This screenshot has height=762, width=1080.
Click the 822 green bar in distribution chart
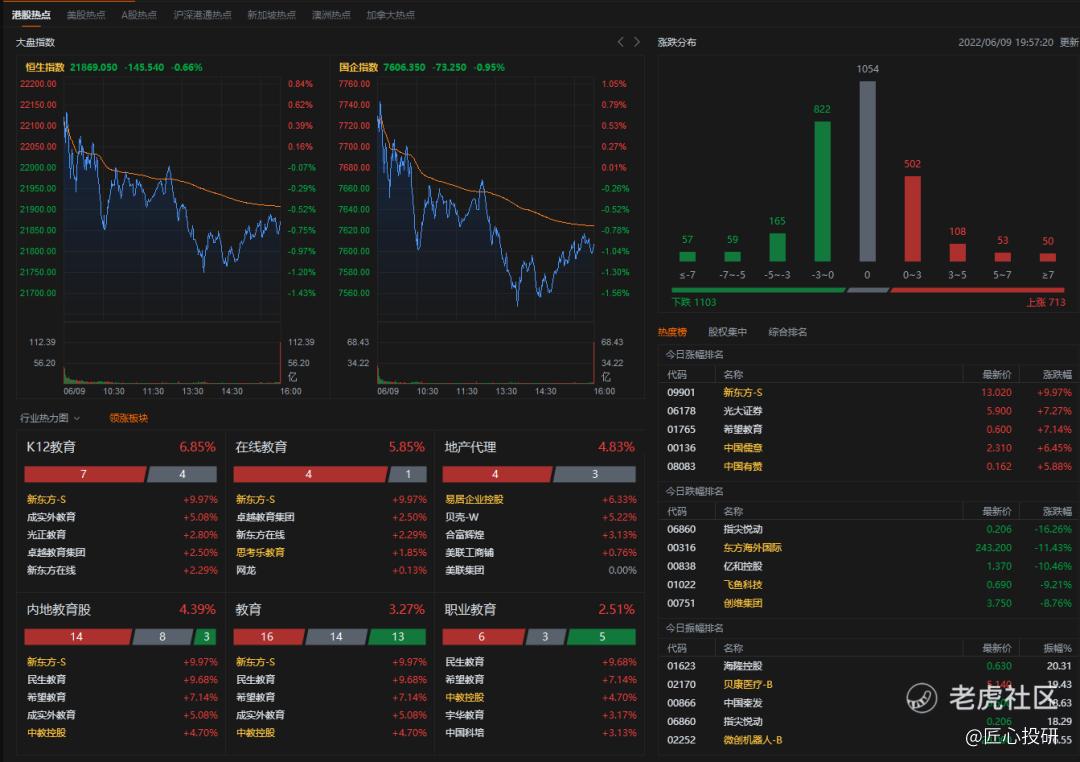822,192
